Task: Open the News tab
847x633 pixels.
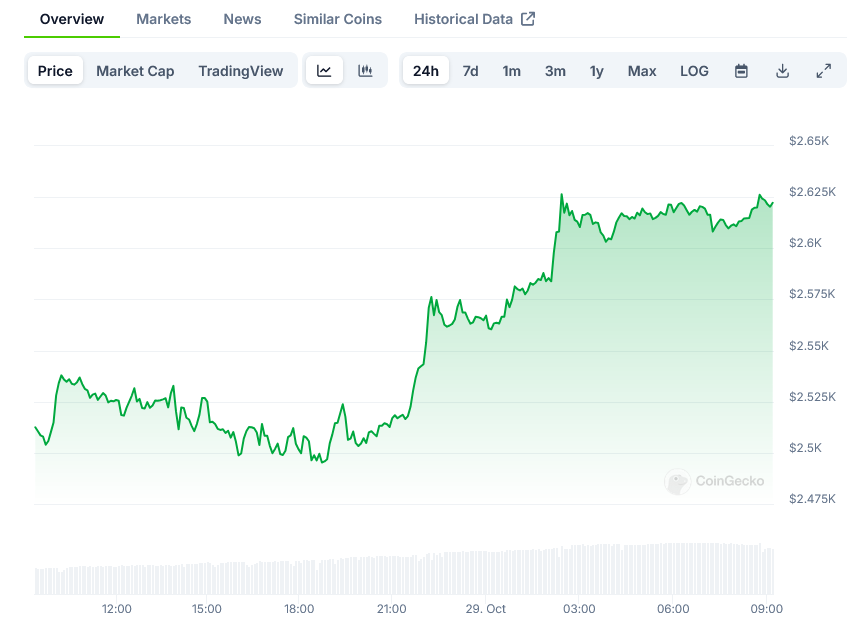Action: point(242,19)
